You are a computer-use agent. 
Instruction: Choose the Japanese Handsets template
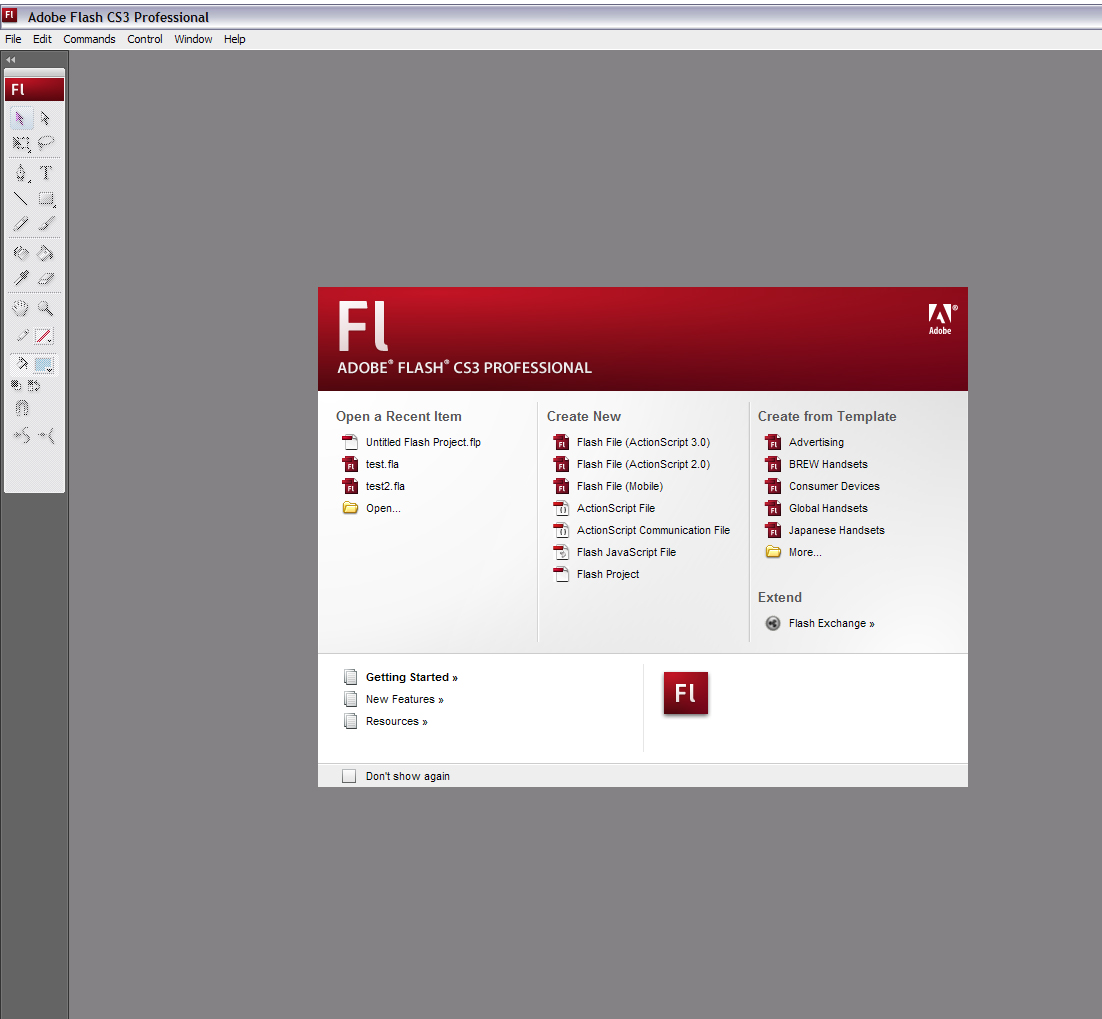pos(825,530)
